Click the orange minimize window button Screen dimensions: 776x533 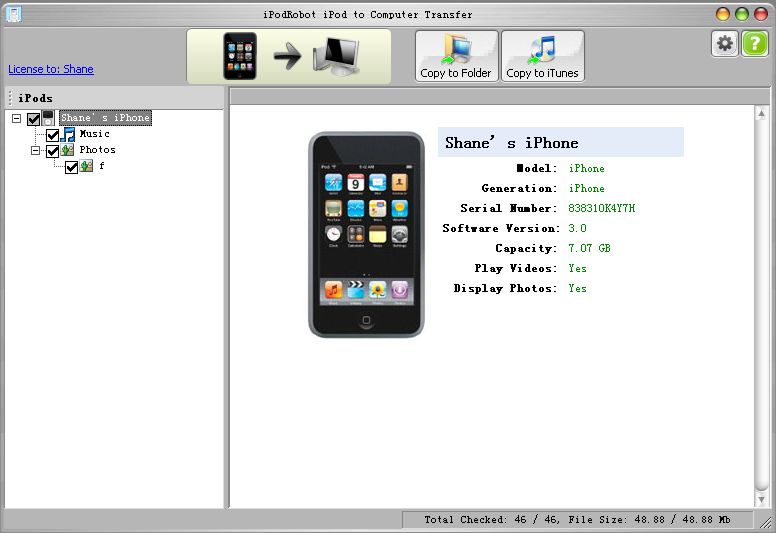tap(723, 14)
